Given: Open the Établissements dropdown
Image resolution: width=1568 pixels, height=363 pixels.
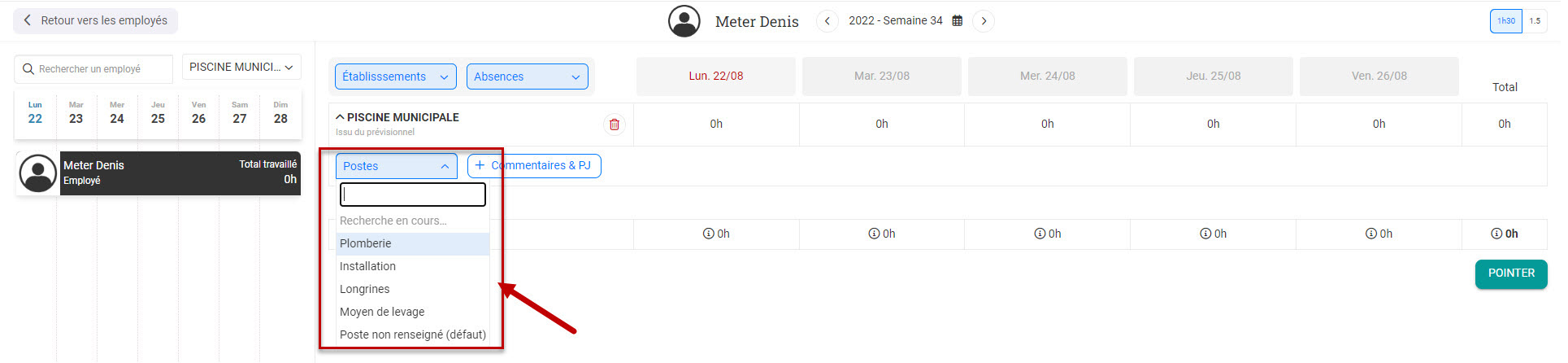Looking at the screenshot, I should (x=396, y=77).
